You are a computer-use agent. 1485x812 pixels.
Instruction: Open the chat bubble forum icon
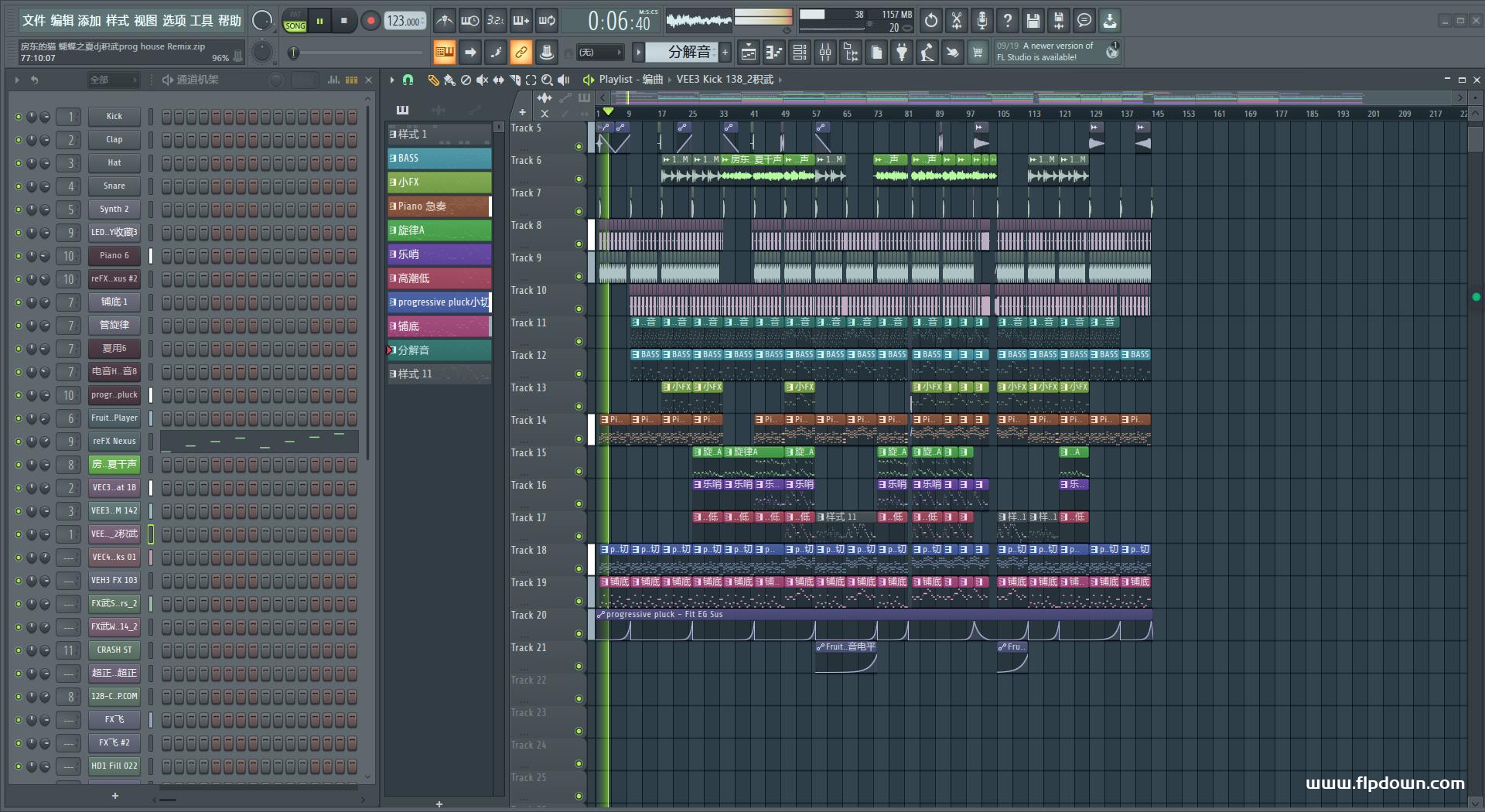[x=1084, y=21]
